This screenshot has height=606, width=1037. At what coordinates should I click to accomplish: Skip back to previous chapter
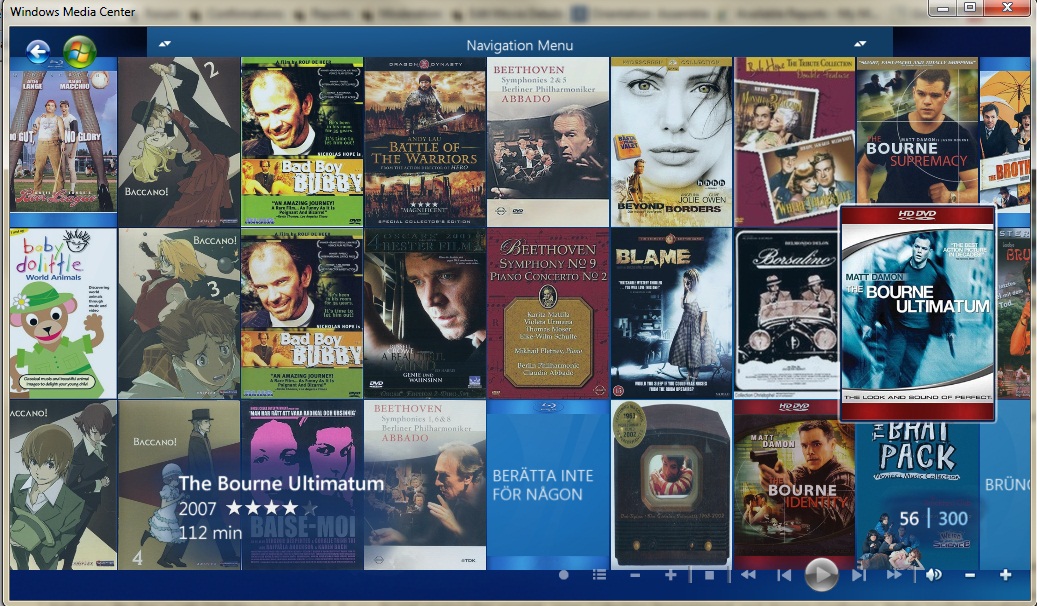(x=784, y=575)
